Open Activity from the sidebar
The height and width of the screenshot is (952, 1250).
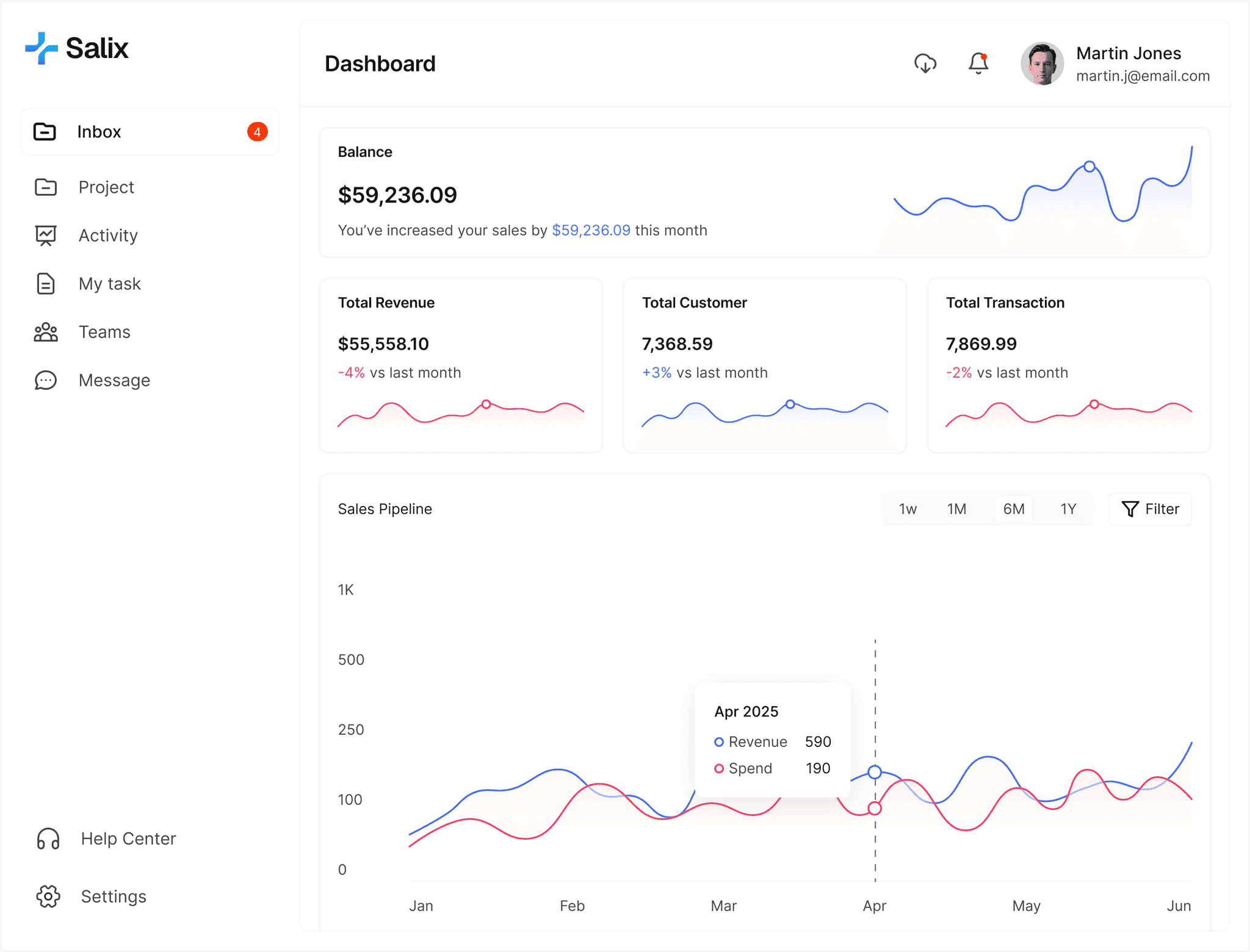(x=108, y=236)
